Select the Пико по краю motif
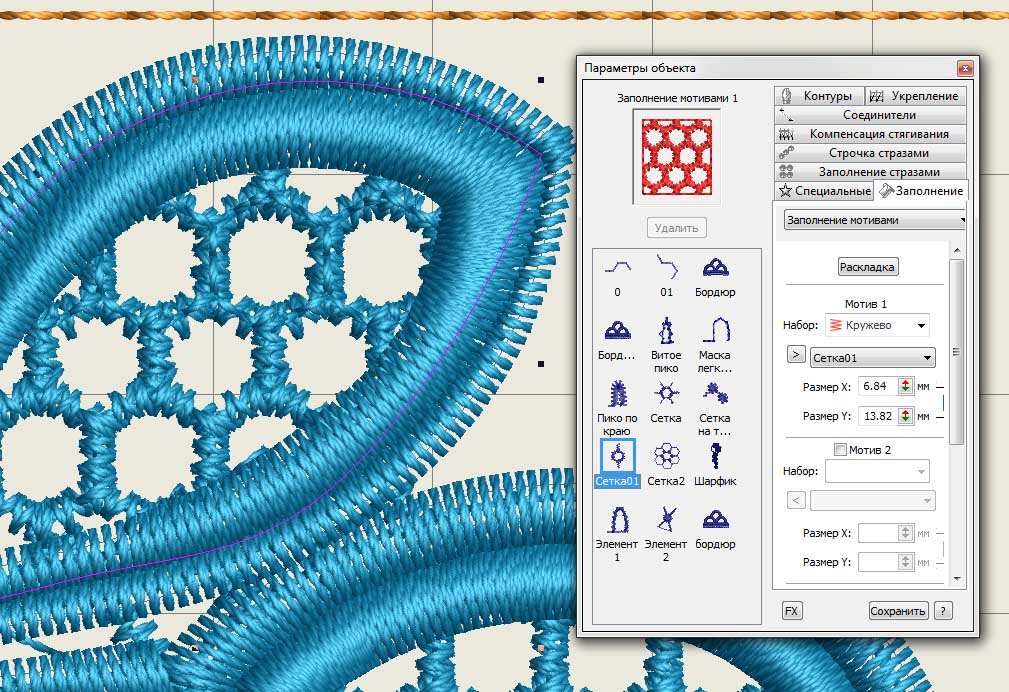This screenshot has width=1009, height=692. (616, 394)
